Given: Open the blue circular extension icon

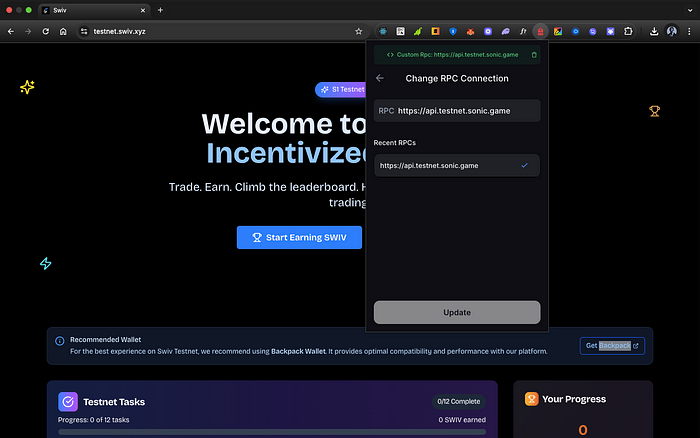Looking at the screenshot, I should click(575, 31).
